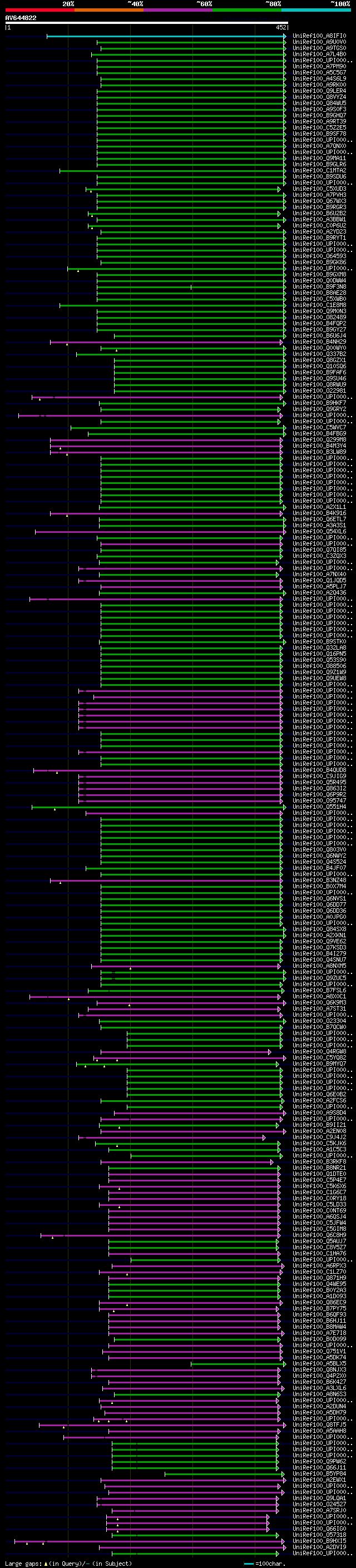Click the green alignment bar for UniRef100_C1MTA2
This screenshot has height=1568, width=356.
point(173,170)
